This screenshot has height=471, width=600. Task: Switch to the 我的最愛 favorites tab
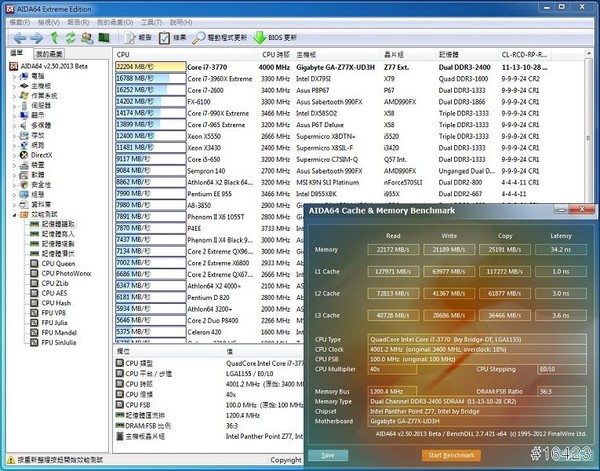[x=48, y=53]
